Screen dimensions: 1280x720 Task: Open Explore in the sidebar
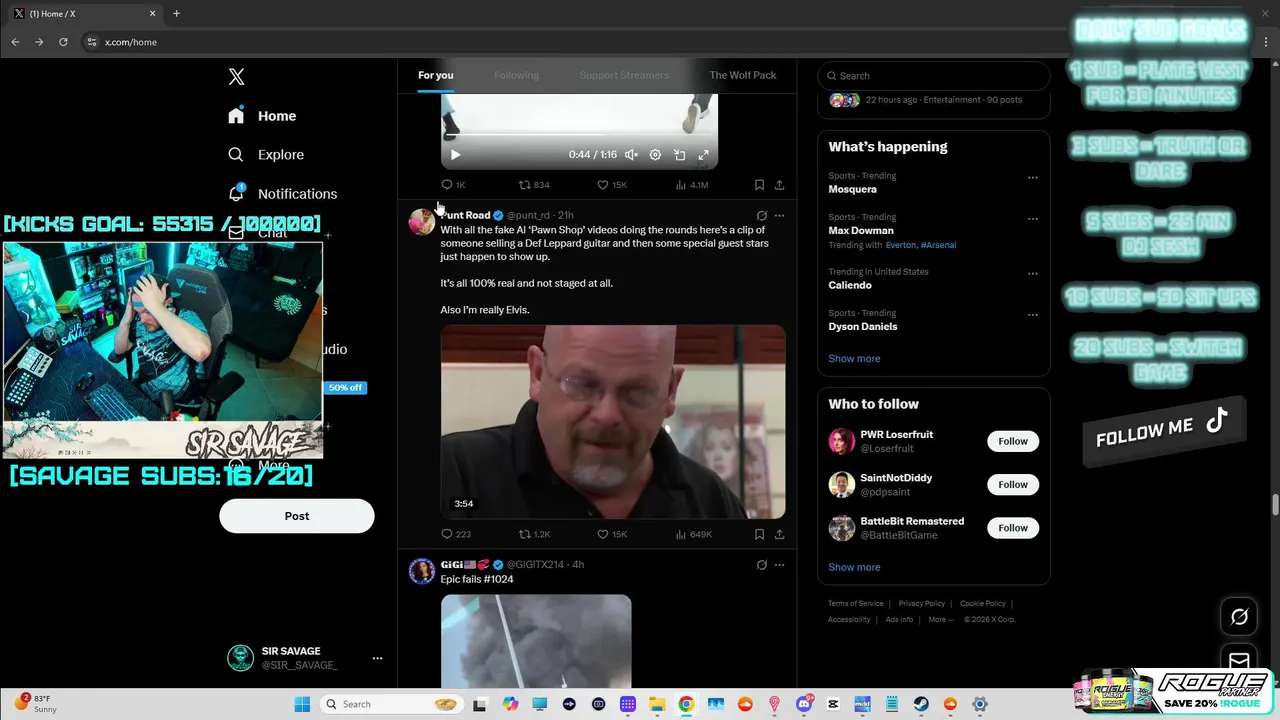click(265, 155)
